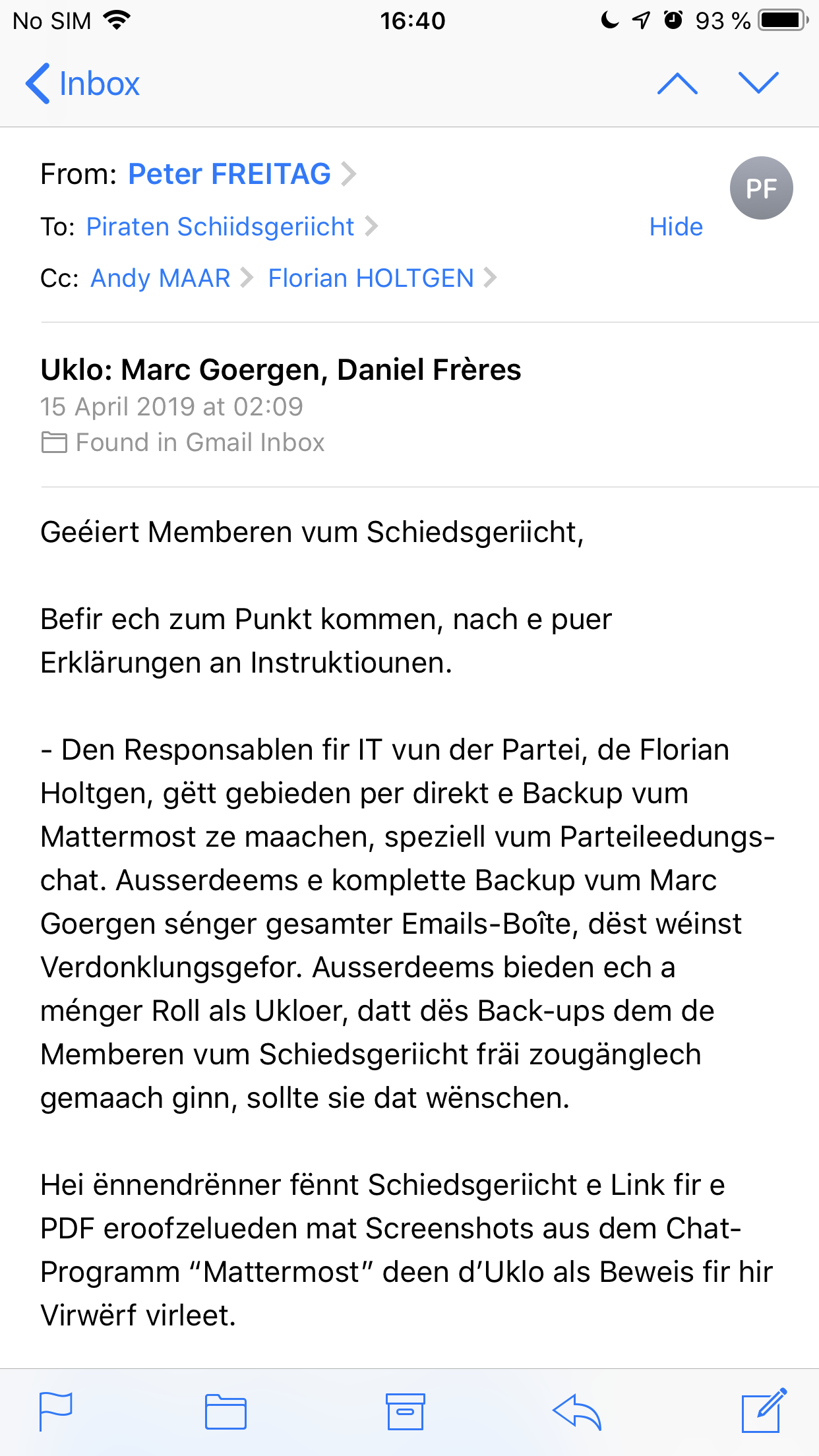Go to next message with down arrow
This screenshot has height=1456, width=819.
(758, 84)
